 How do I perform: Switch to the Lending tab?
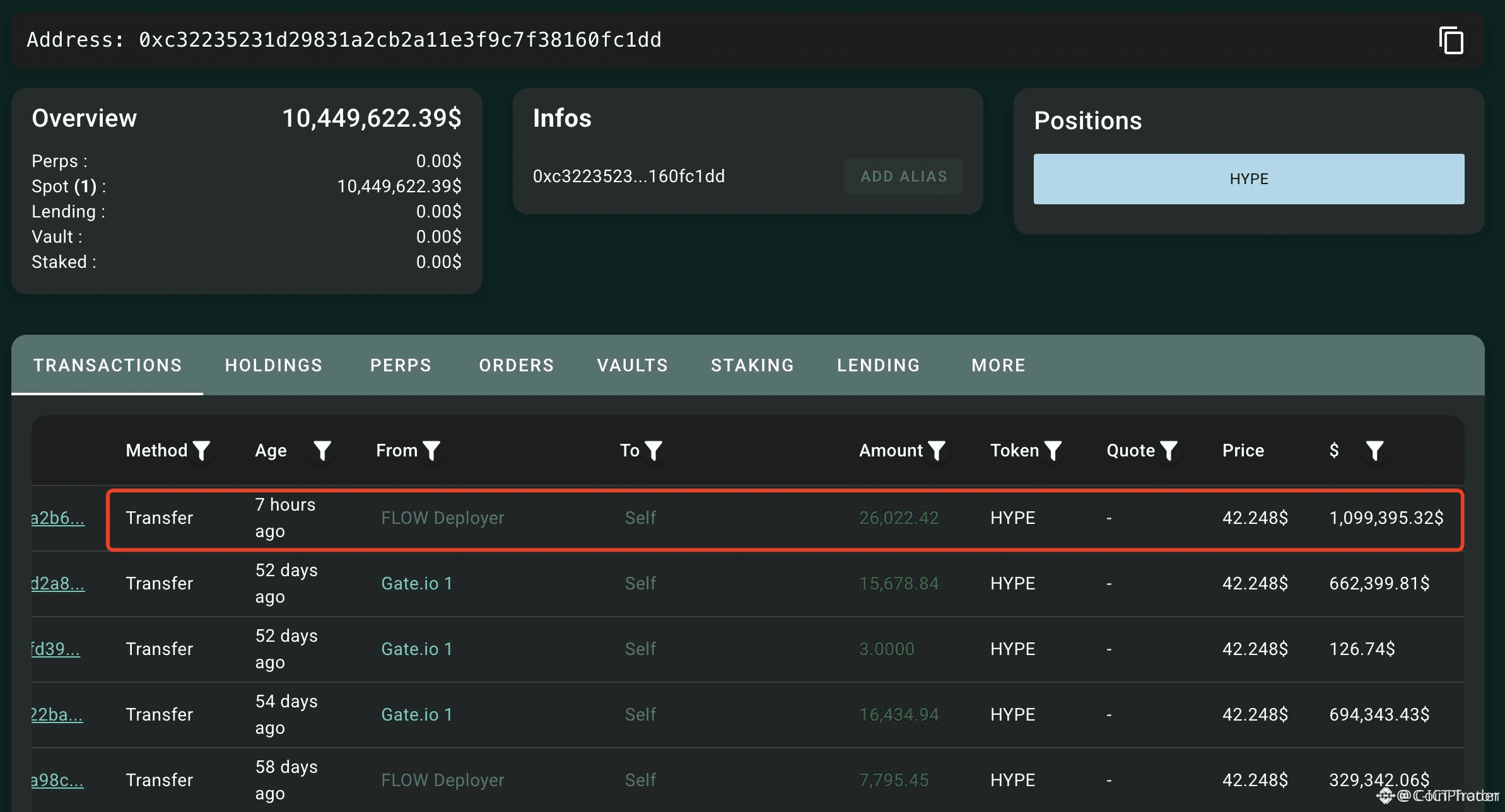[879, 365]
